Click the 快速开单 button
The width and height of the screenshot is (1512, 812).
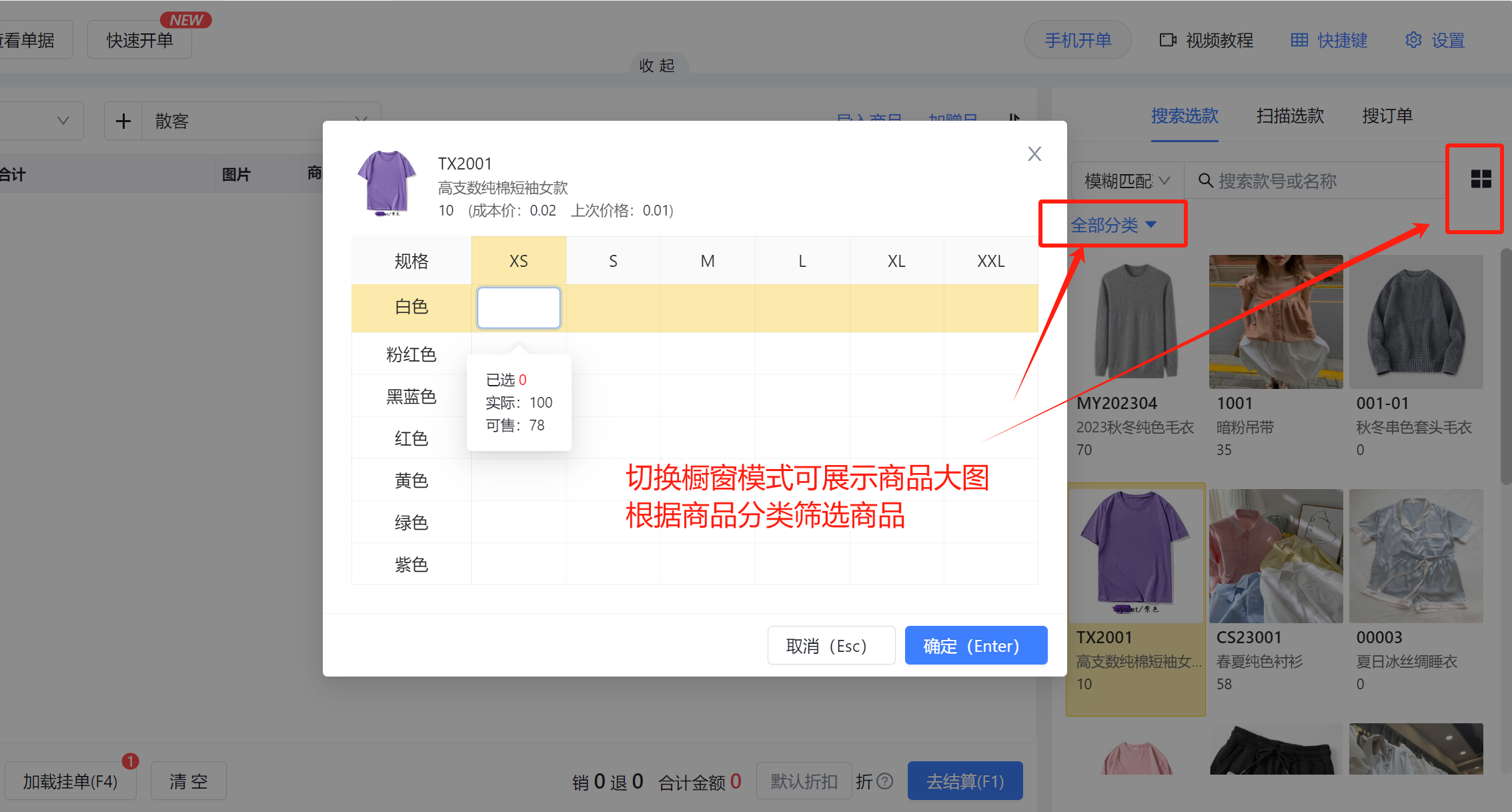pyautogui.click(x=139, y=40)
